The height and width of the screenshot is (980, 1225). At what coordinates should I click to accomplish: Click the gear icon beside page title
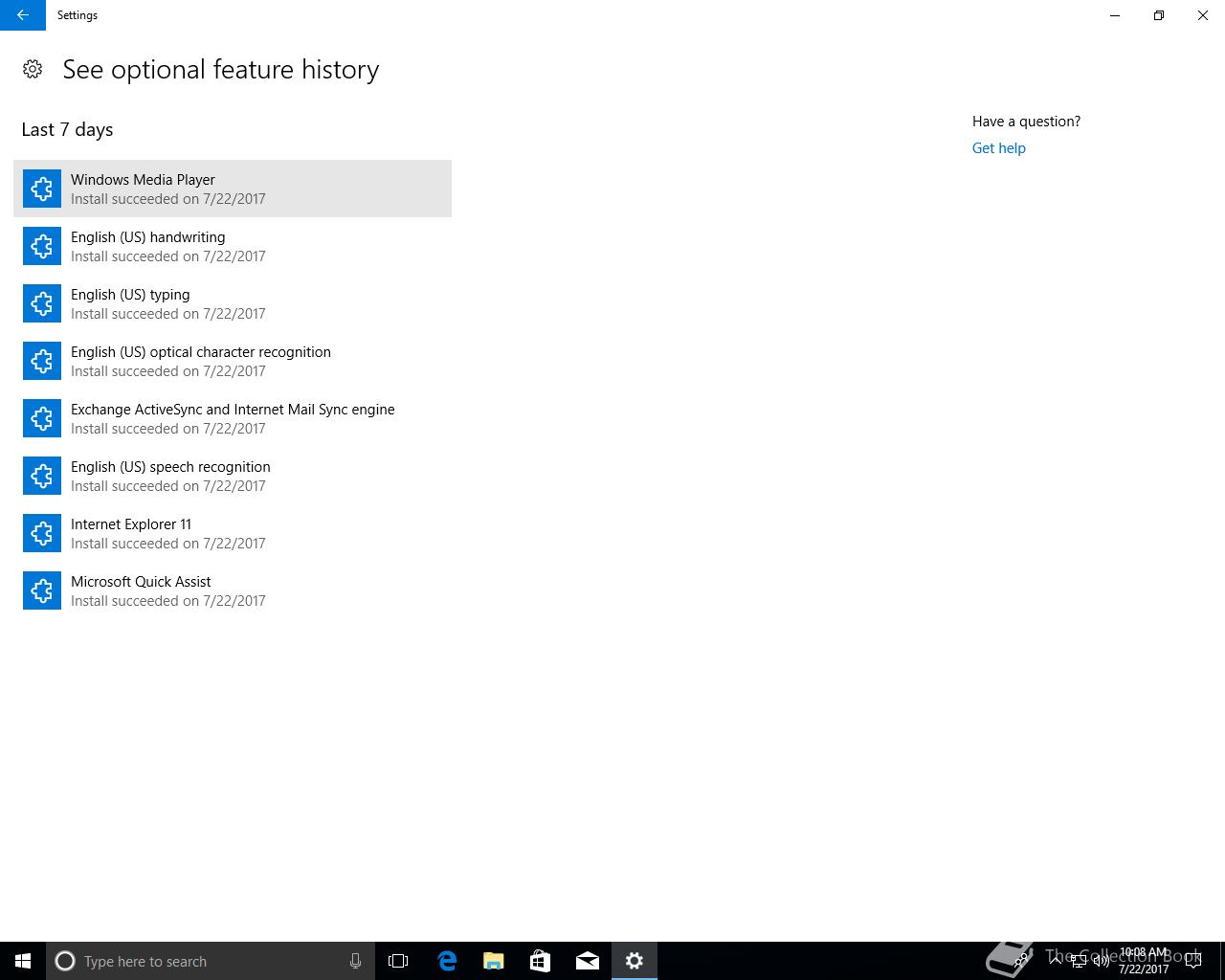[x=33, y=69]
